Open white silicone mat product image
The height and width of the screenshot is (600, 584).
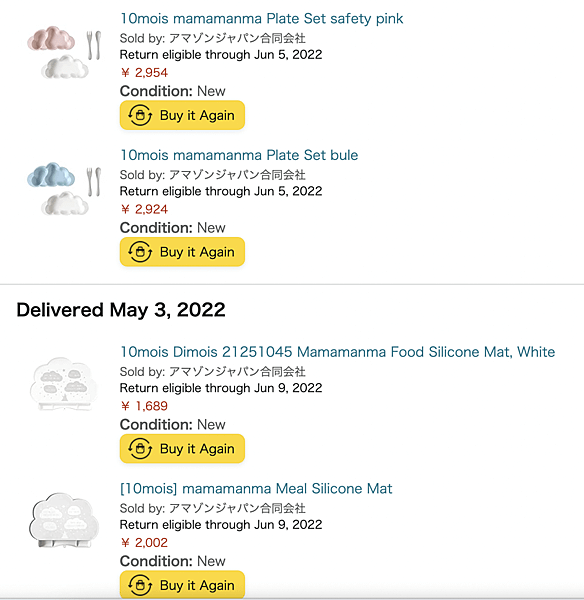point(64,384)
